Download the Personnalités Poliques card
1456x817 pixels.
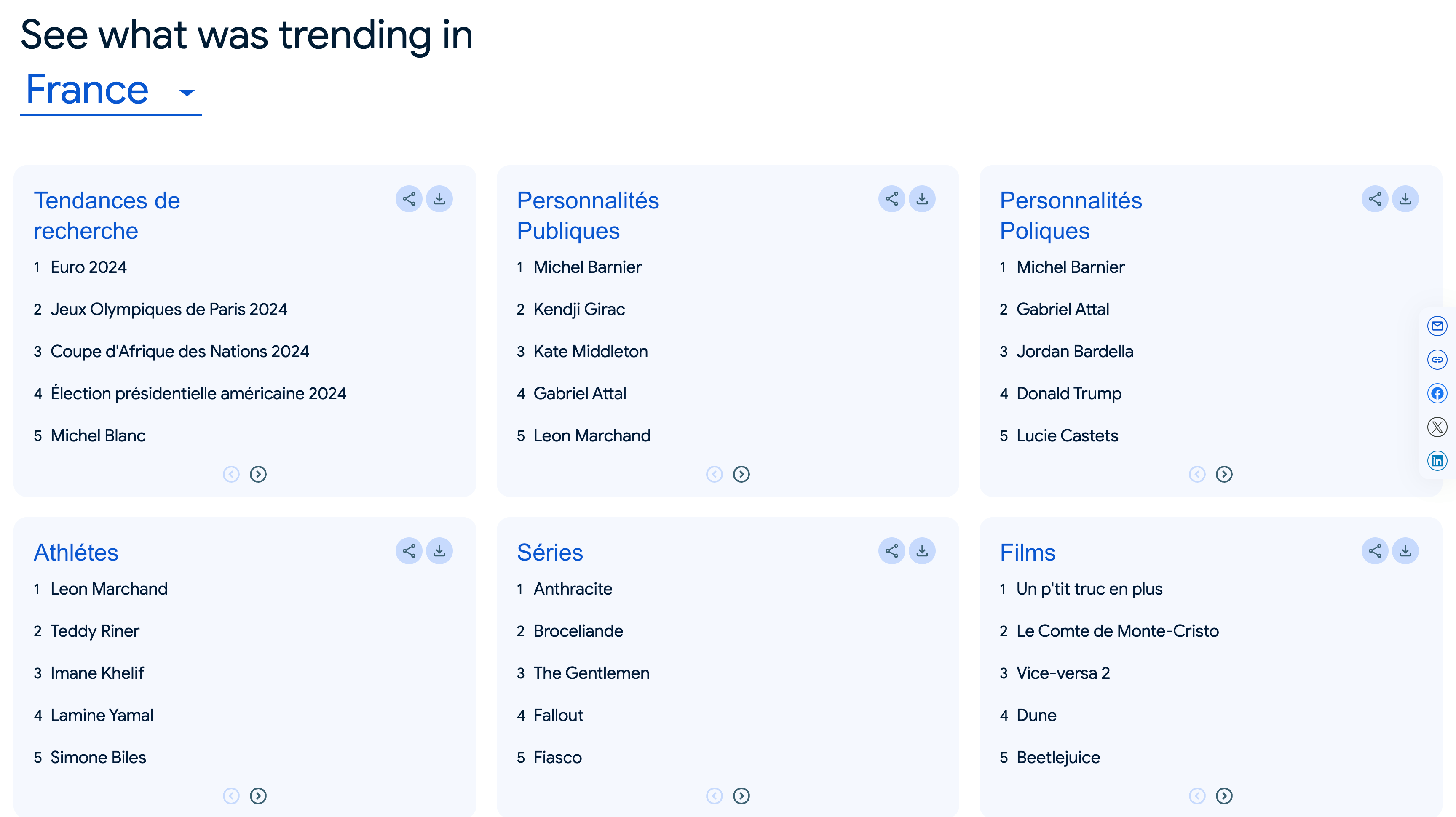pyautogui.click(x=1405, y=199)
